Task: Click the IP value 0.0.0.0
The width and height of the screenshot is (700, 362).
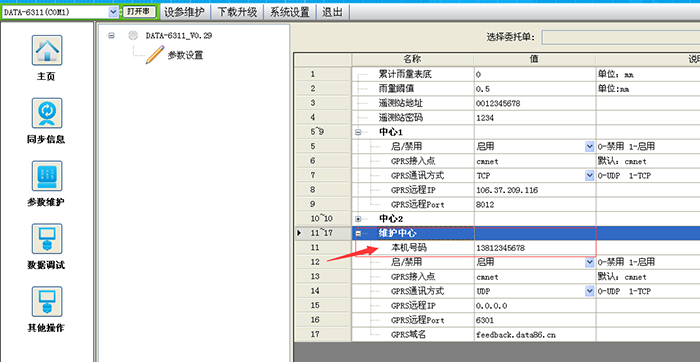Action: [x=535, y=306]
